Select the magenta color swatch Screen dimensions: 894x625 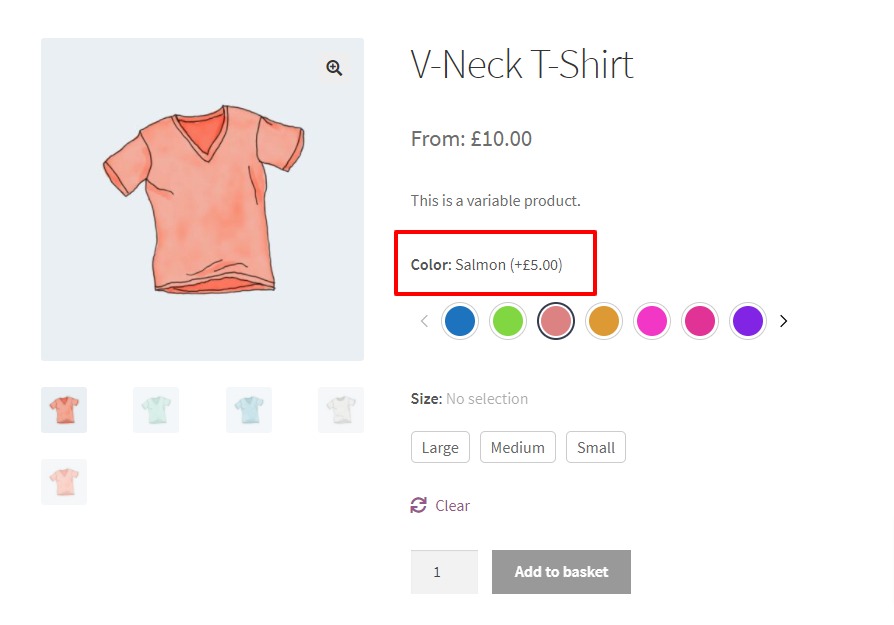point(652,320)
